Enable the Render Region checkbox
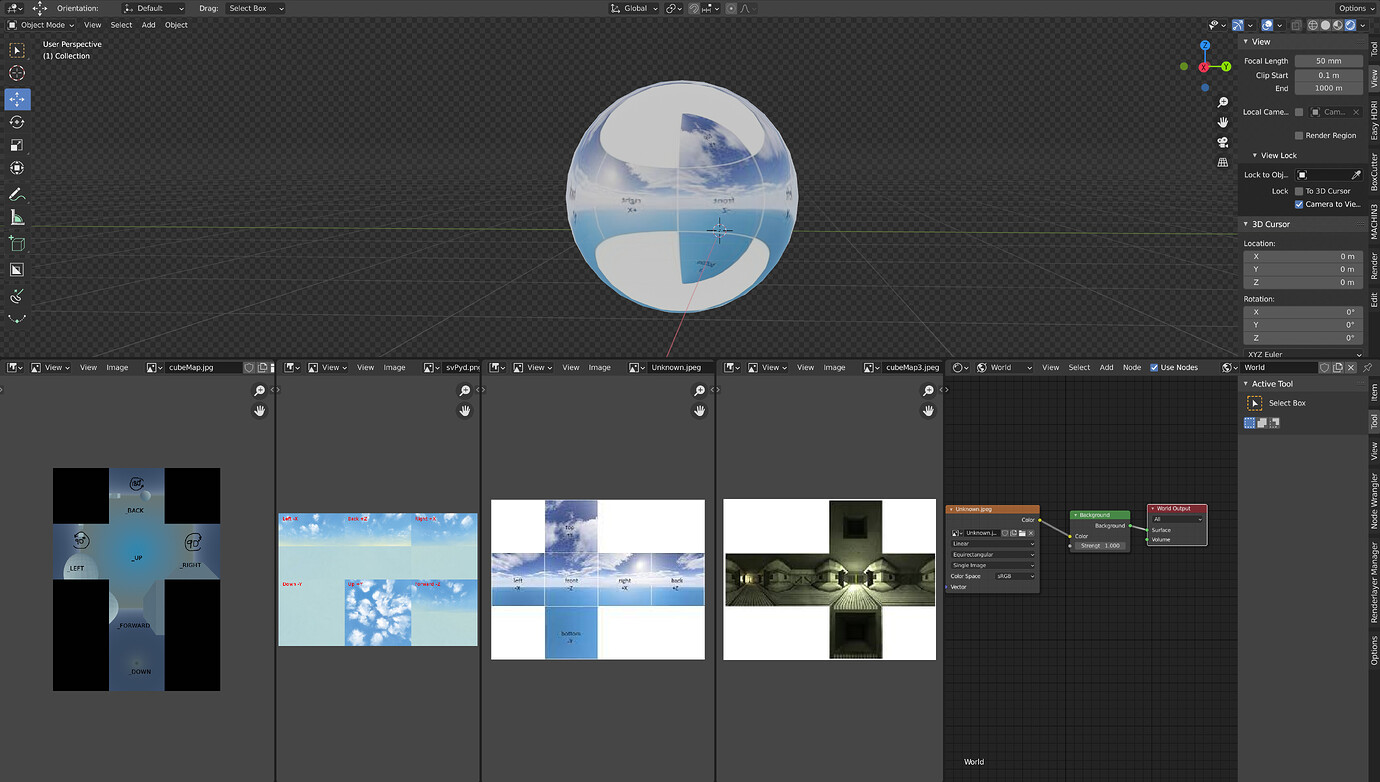 [x=1299, y=135]
